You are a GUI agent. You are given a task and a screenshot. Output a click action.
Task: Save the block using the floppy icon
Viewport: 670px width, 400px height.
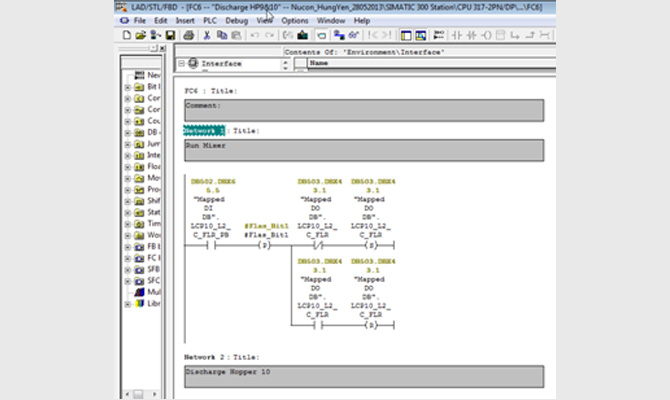[x=169, y=35]
